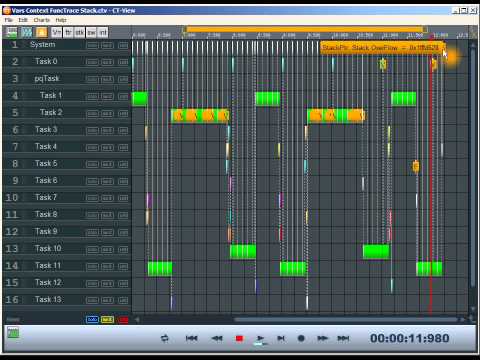This screenshot has height=360, width=480.
Task: Select the Task 7 row label
Action: coord(46,198)
